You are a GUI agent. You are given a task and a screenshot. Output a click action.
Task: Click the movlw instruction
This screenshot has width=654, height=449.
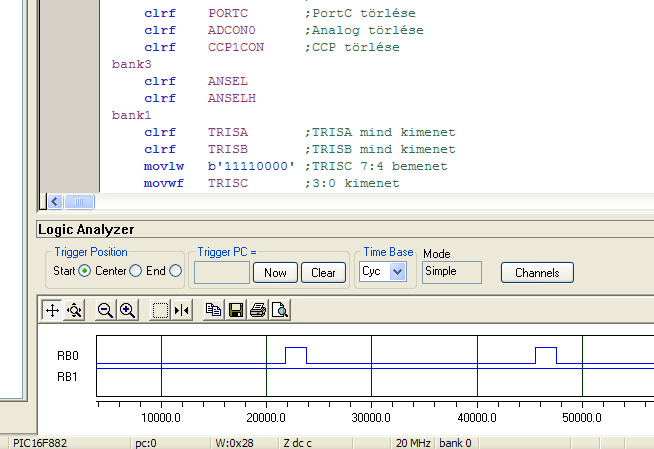[164, 166]
